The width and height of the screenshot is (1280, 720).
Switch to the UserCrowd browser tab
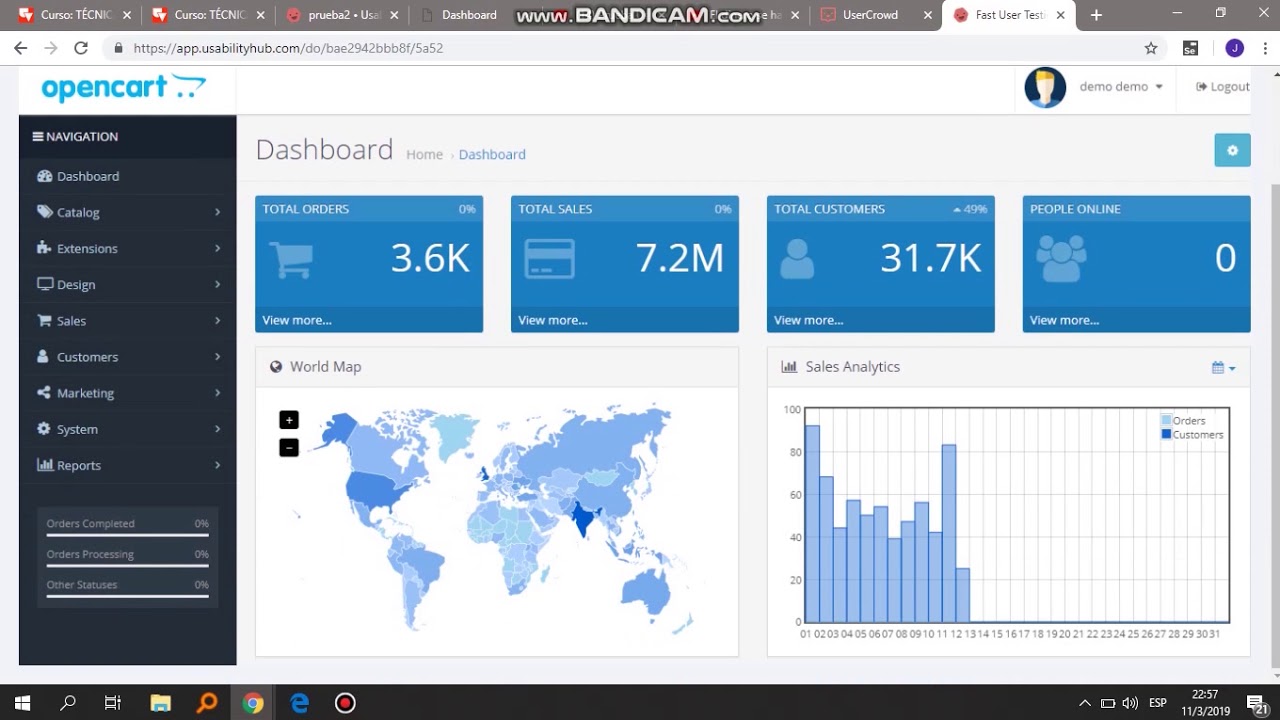(874, 15)
